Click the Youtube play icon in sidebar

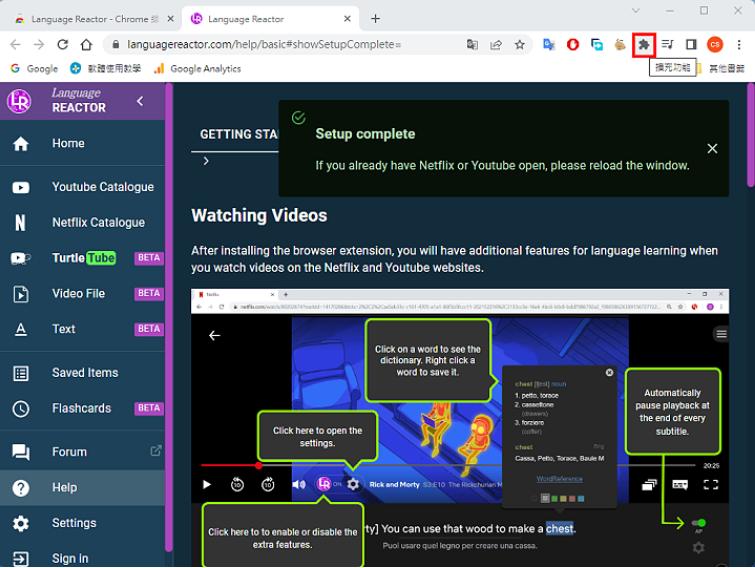(21, 187)
